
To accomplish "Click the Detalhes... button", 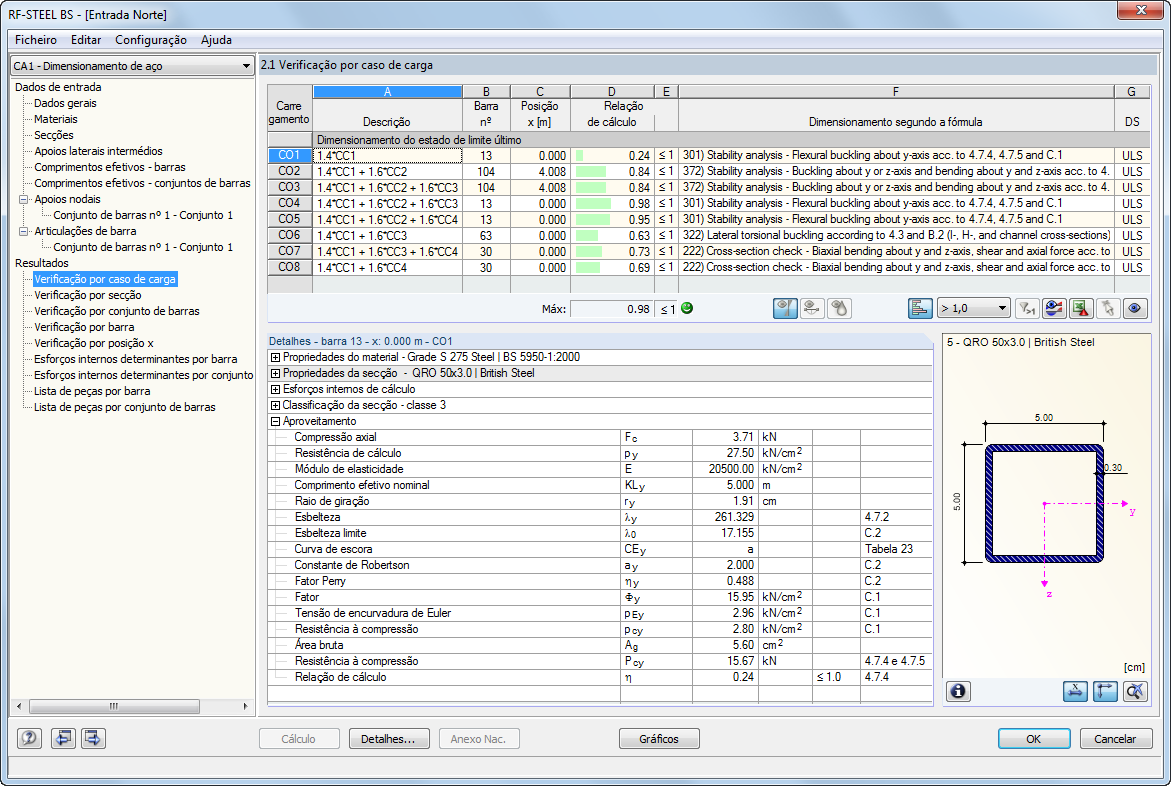I will pyautogui.click(x=388, y=739).
